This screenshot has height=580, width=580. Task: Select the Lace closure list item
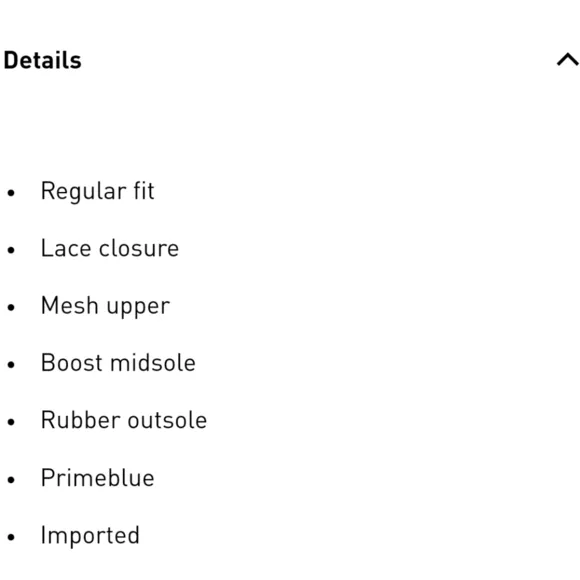[110, 248]
